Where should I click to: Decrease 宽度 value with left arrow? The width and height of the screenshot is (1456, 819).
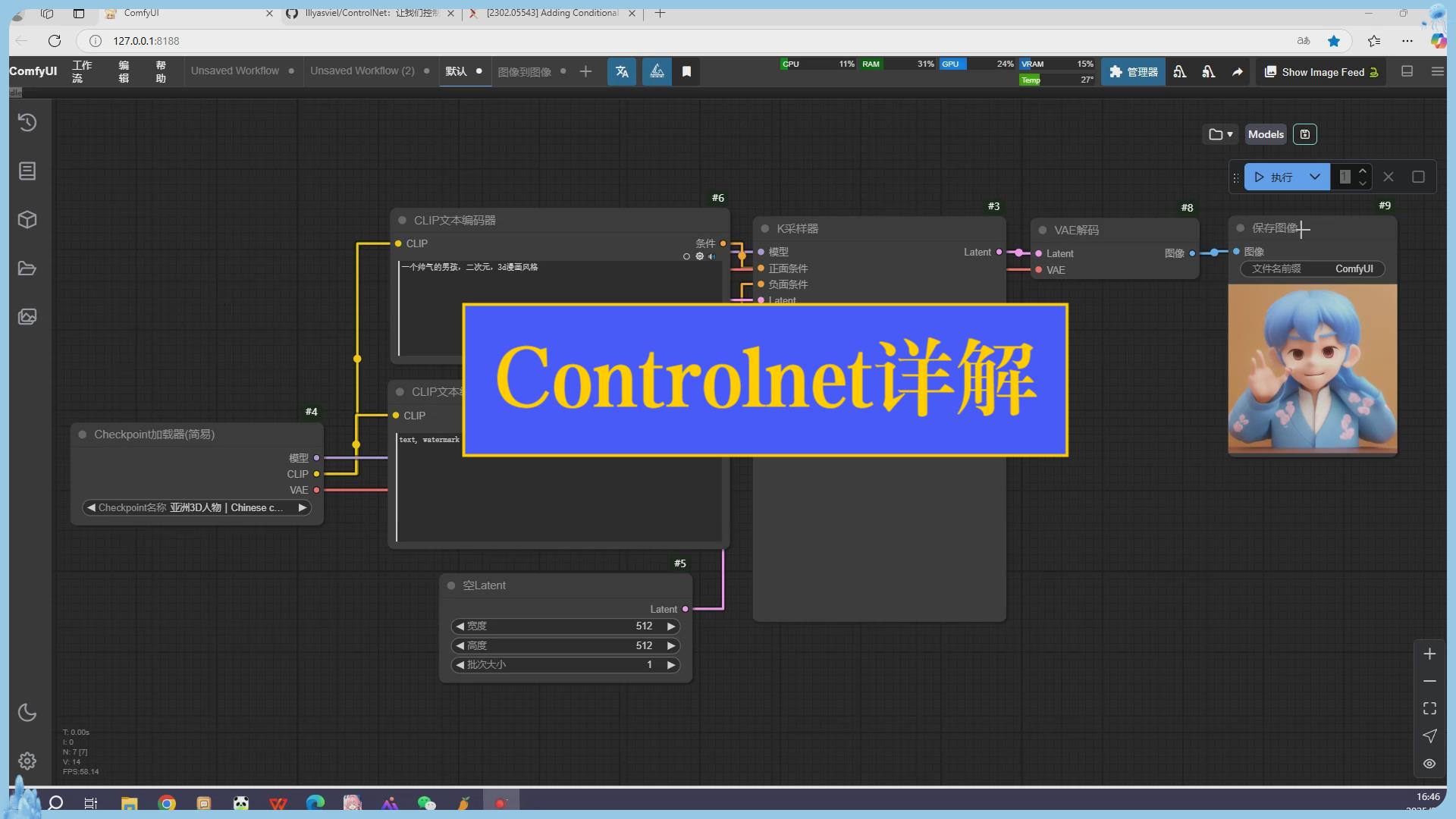pyautogui.click(x=460, y=626)
